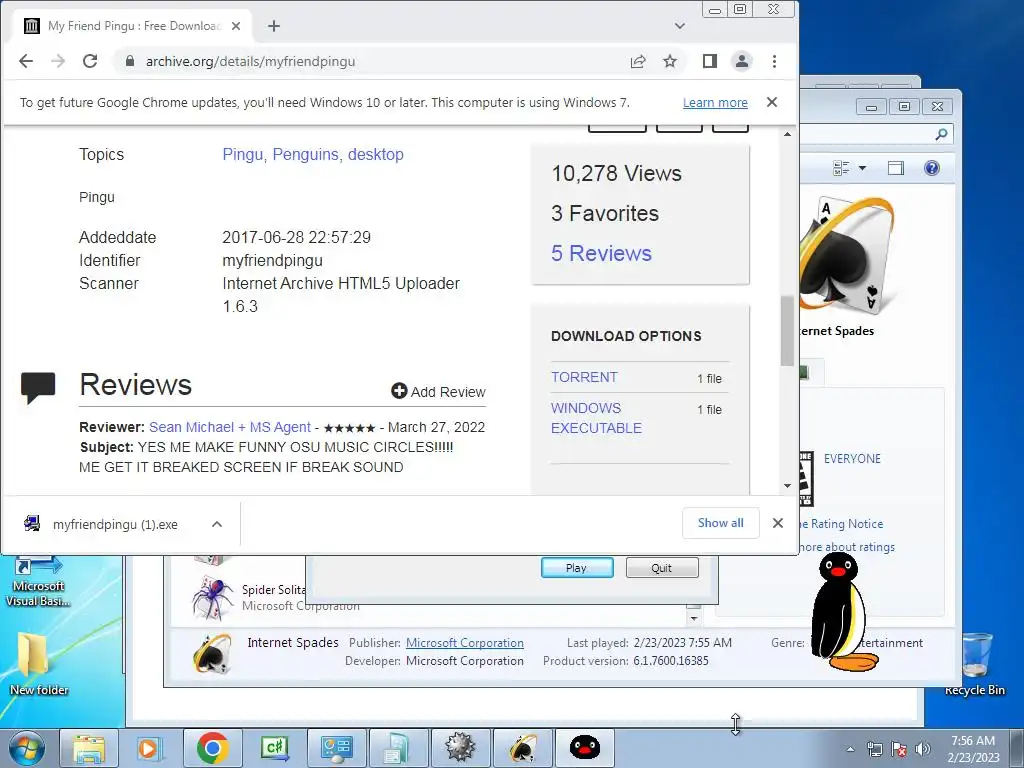Download the WINDOWS EXECUTABLE file
1024x768 pixels.
596,418
